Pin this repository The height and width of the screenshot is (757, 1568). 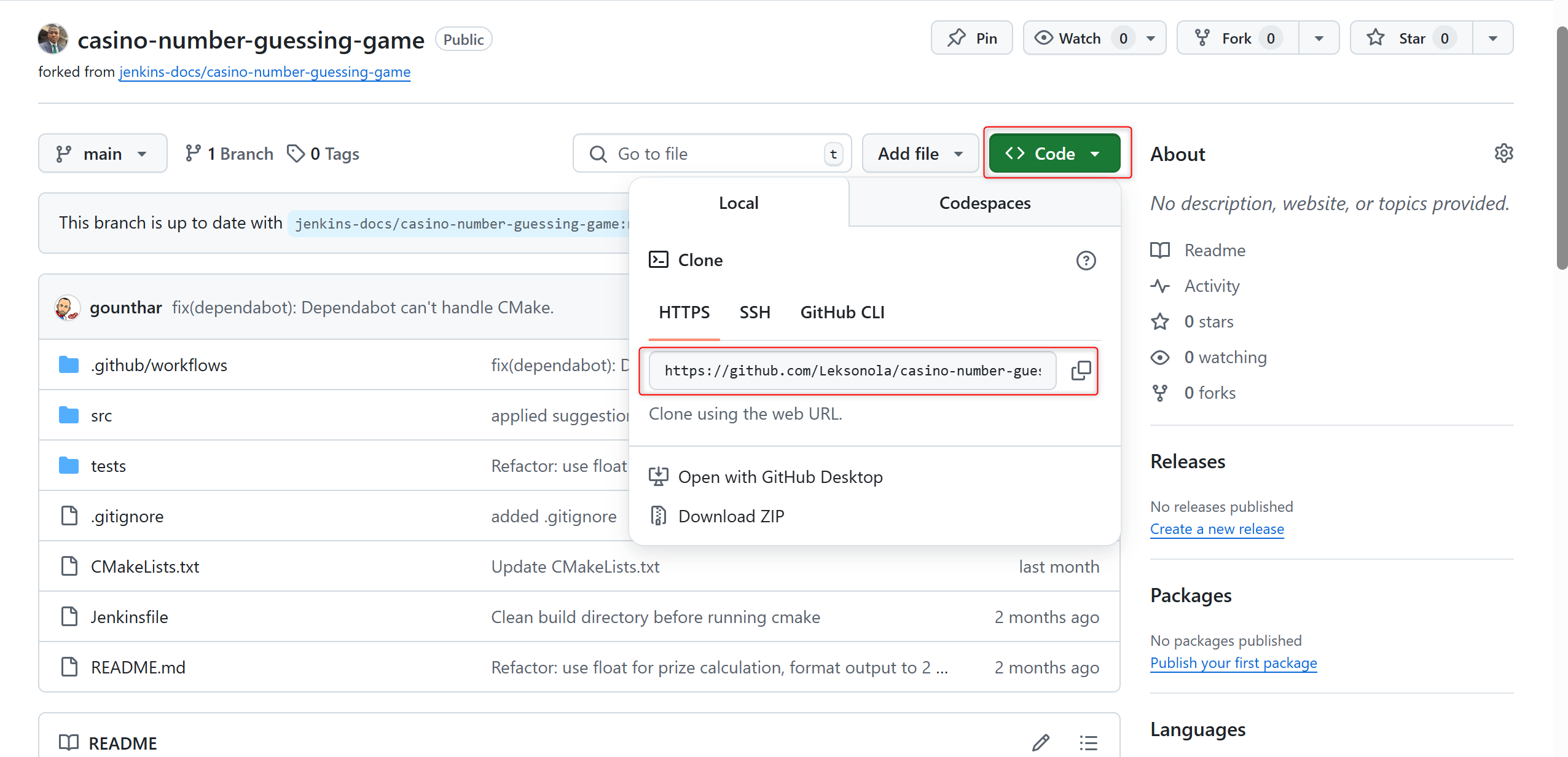click(971, 38)
